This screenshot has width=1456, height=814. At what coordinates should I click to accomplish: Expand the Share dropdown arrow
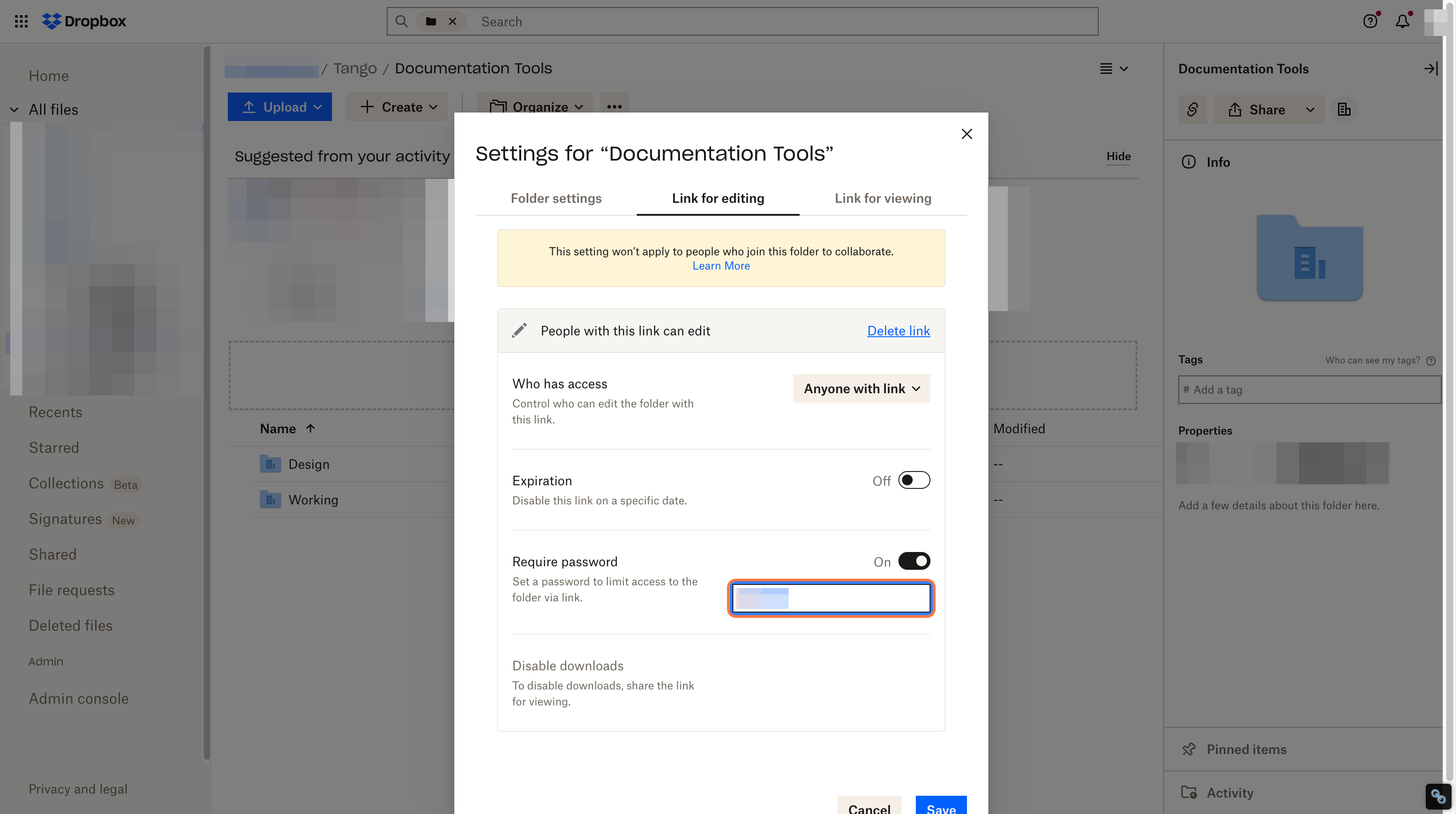pyautogui.click(x=1310, y=109)
